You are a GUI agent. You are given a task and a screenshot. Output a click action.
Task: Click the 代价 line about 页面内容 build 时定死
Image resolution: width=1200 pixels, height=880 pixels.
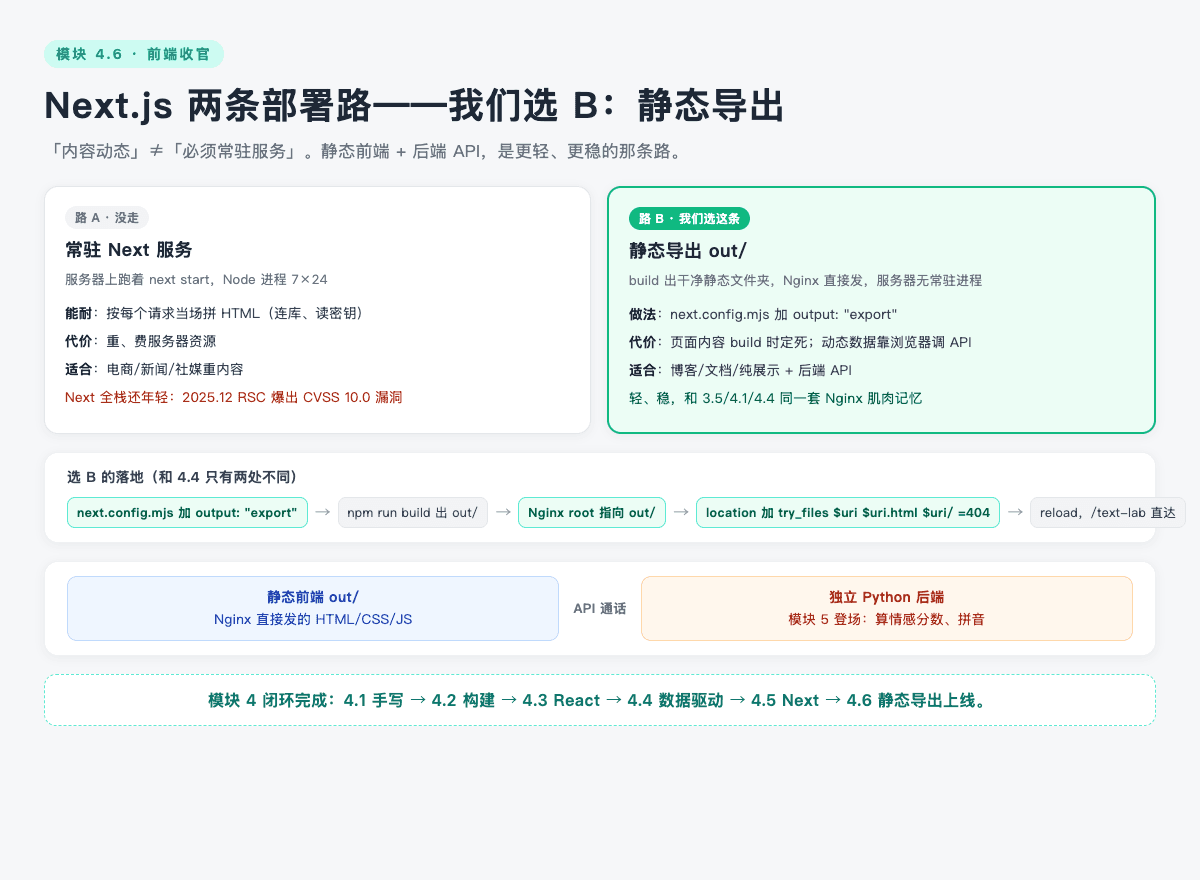point(800,342)
